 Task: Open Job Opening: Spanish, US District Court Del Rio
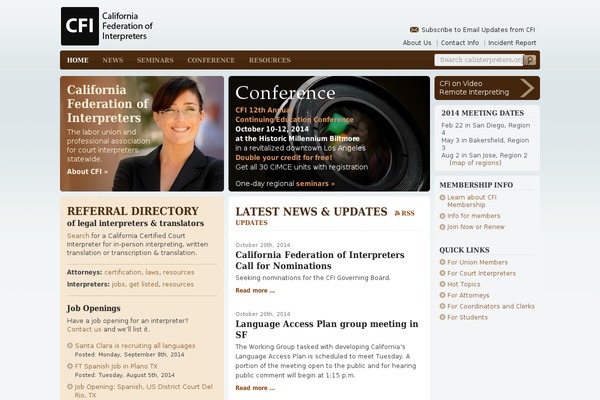pos(143,391)
